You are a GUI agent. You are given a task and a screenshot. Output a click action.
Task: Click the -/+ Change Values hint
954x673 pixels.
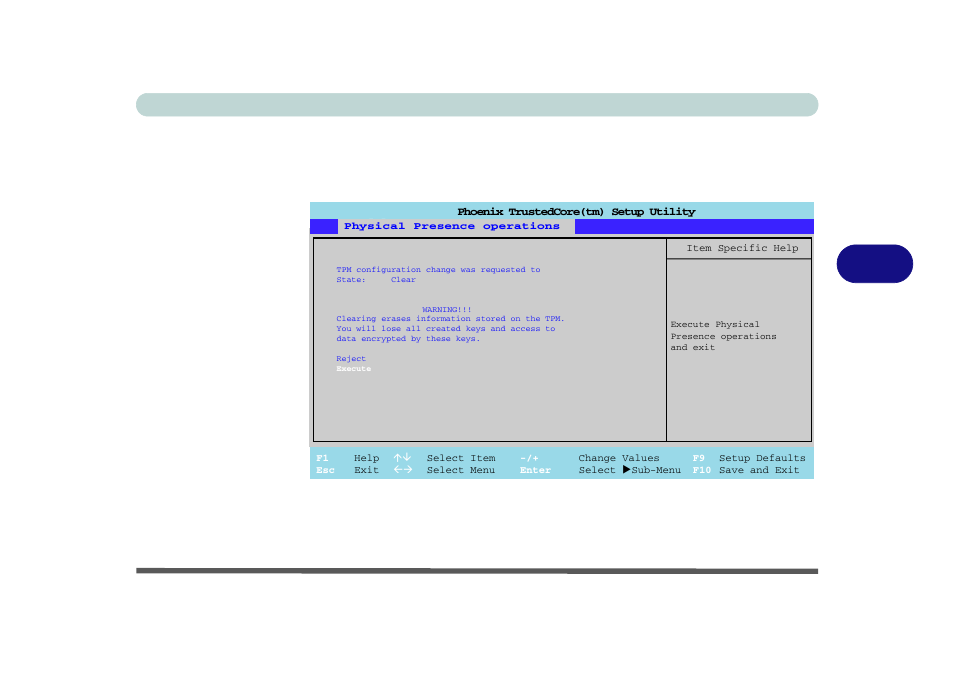click(589, 458)
